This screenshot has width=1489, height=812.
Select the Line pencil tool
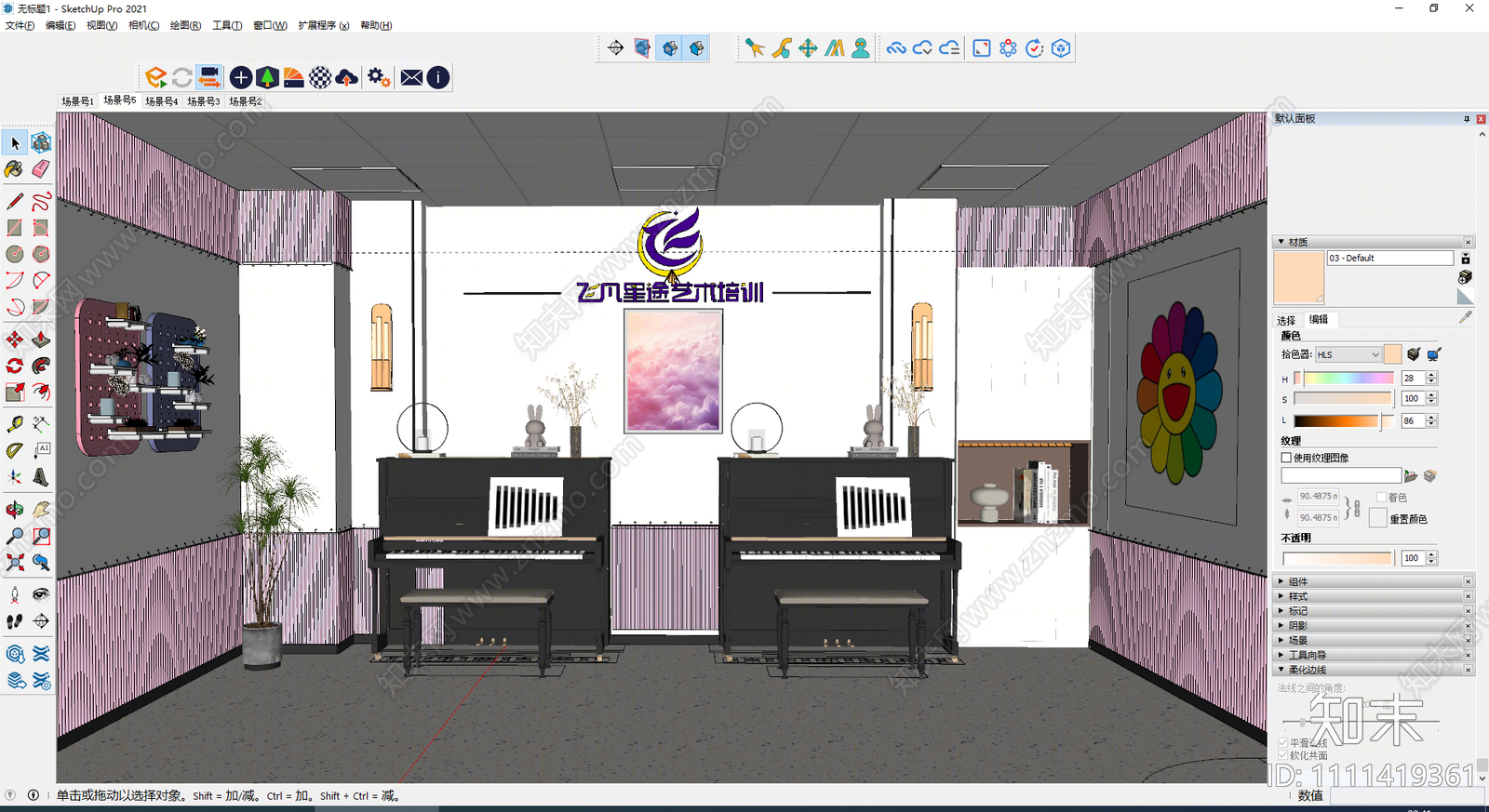(15, 201)
